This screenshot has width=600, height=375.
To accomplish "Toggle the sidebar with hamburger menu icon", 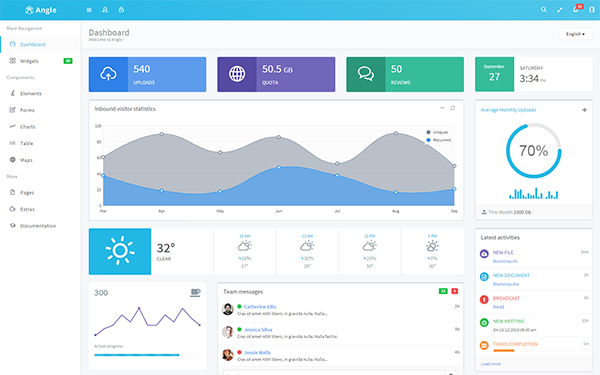I will pyautogui.click(x=89, y=10).
